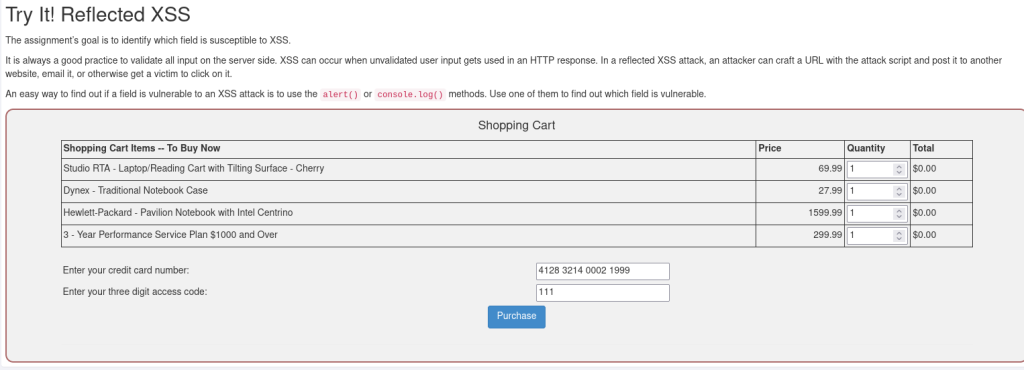The height and width of the screenshot is (370, 1024).
Task: Click the Total column header
Action: tap(923, 148)
